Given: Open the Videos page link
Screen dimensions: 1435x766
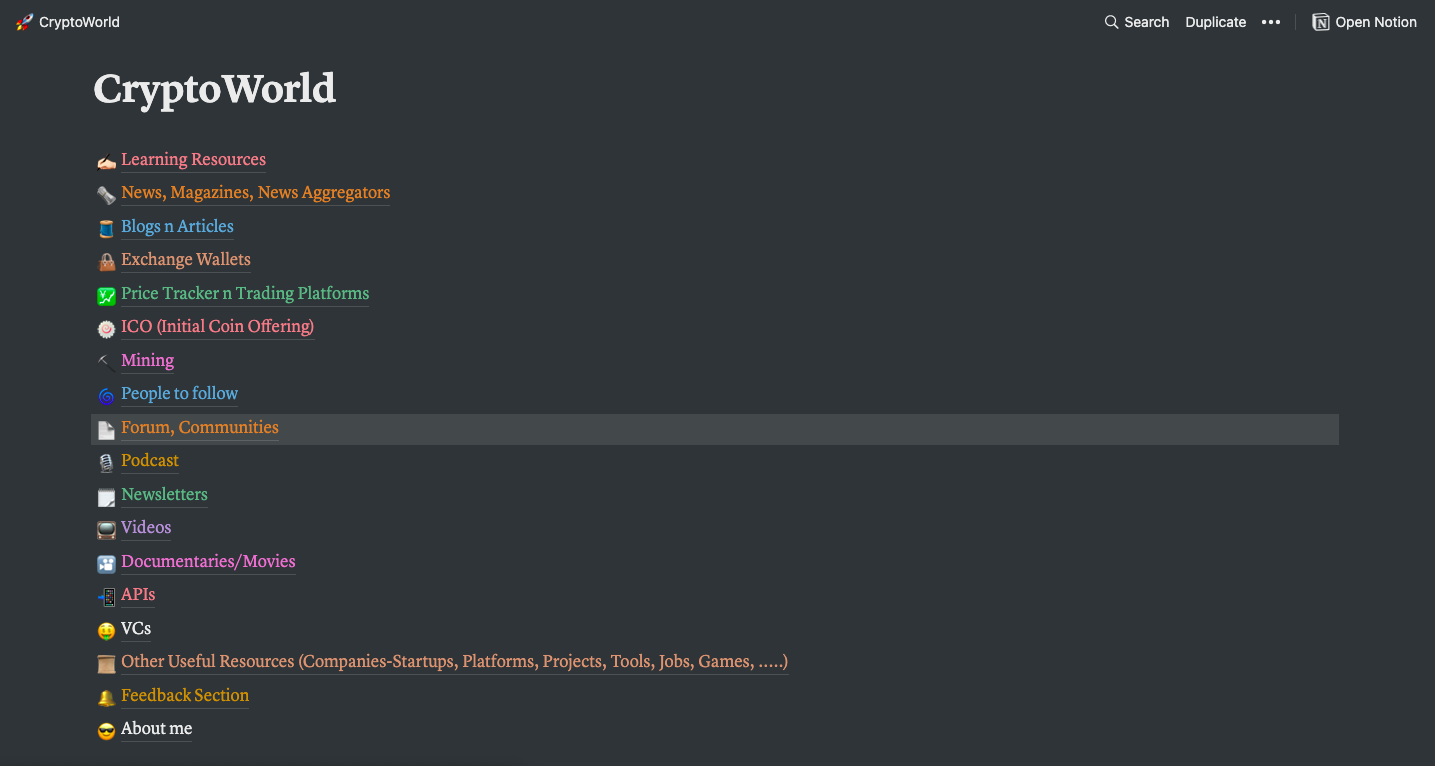Looking at the screenshot, I should (146, 528).
